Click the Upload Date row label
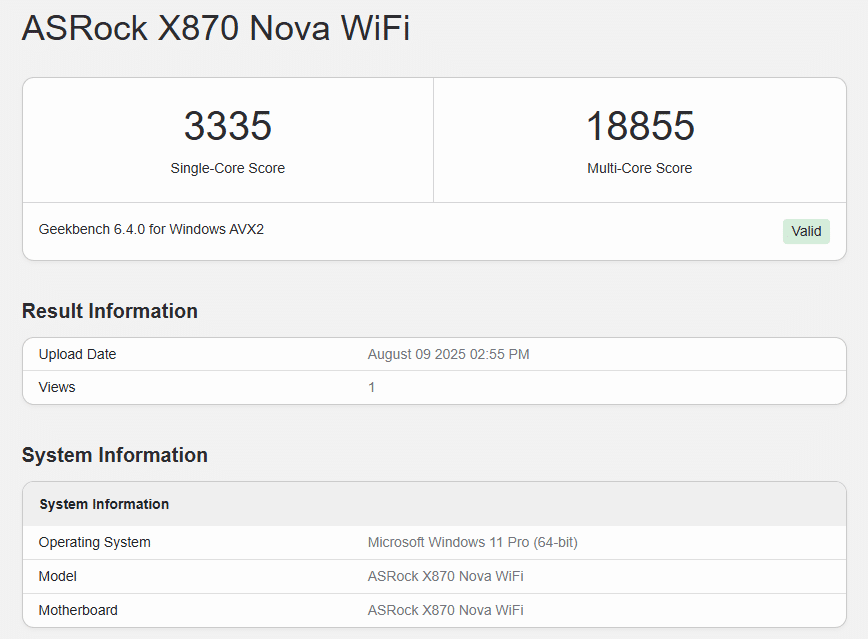This screenshot has height=639, width=868. (x=78, y=354)
